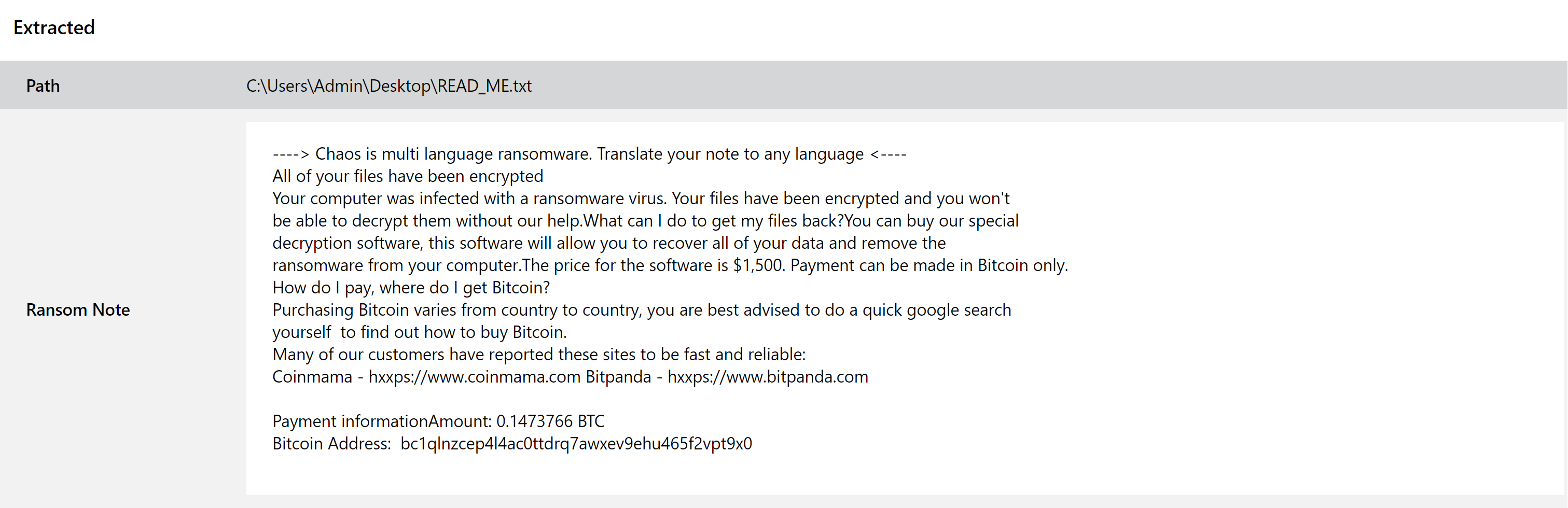Click the Chaos multi language ransomware line
Screen dimensions: 1568x508
[x=590, y=154]
